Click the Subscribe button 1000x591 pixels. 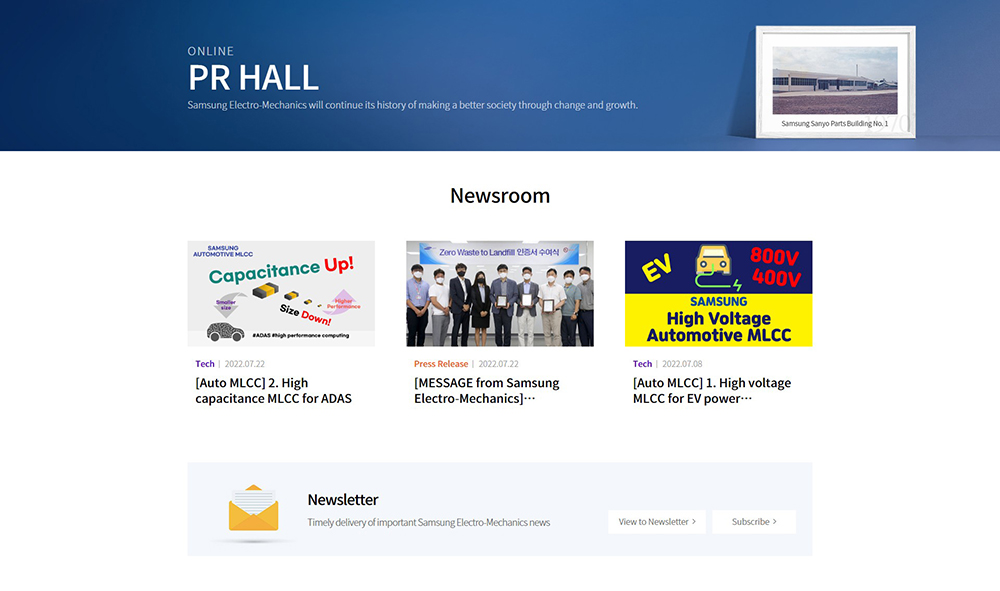754,522
